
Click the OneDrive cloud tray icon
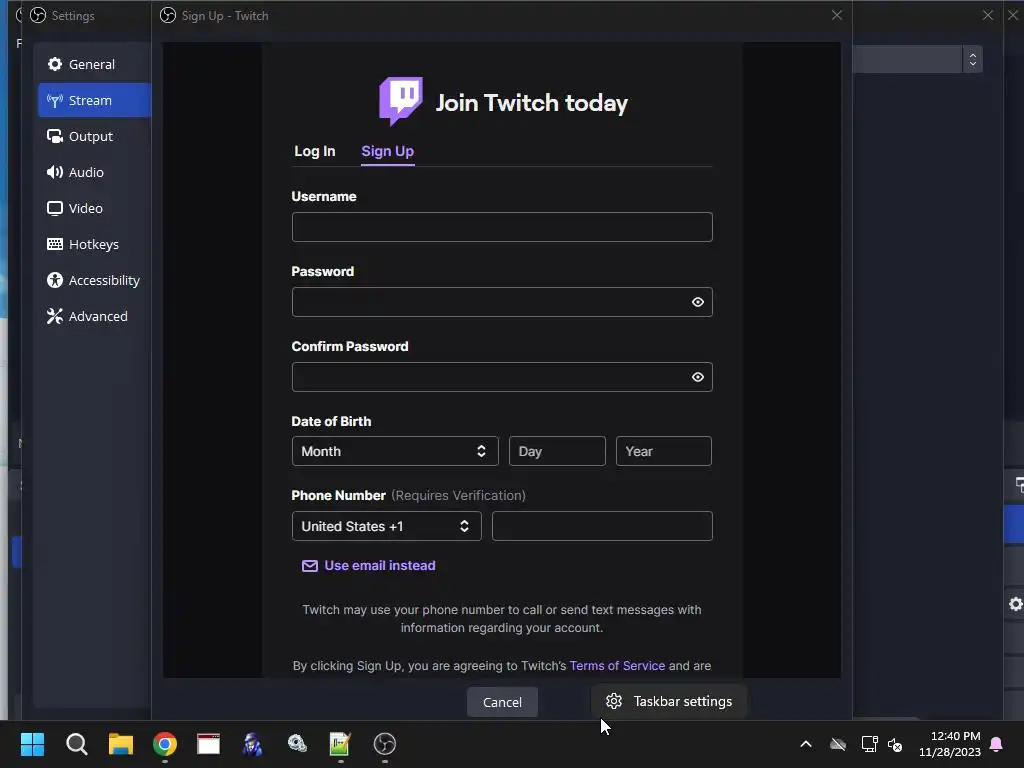[838, 744]
